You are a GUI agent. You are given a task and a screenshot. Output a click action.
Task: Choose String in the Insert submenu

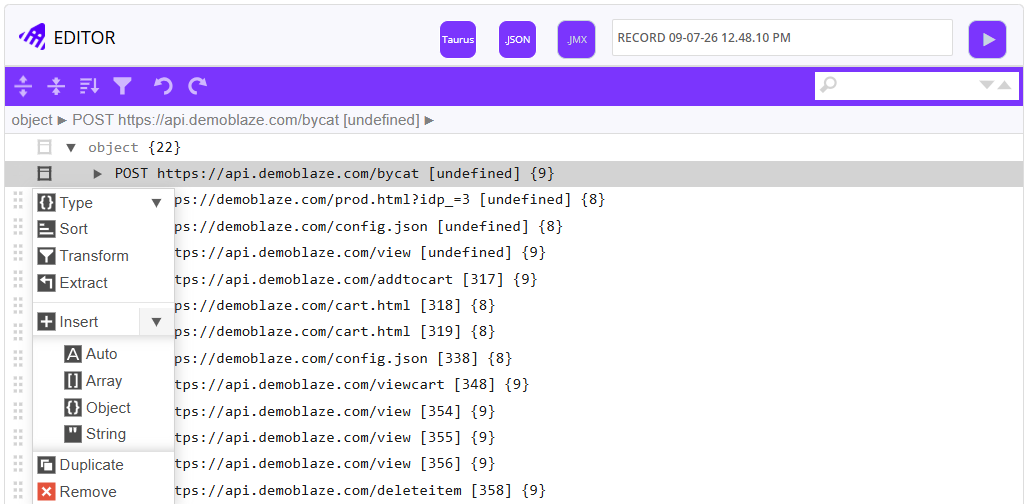[x=103, y=434]
